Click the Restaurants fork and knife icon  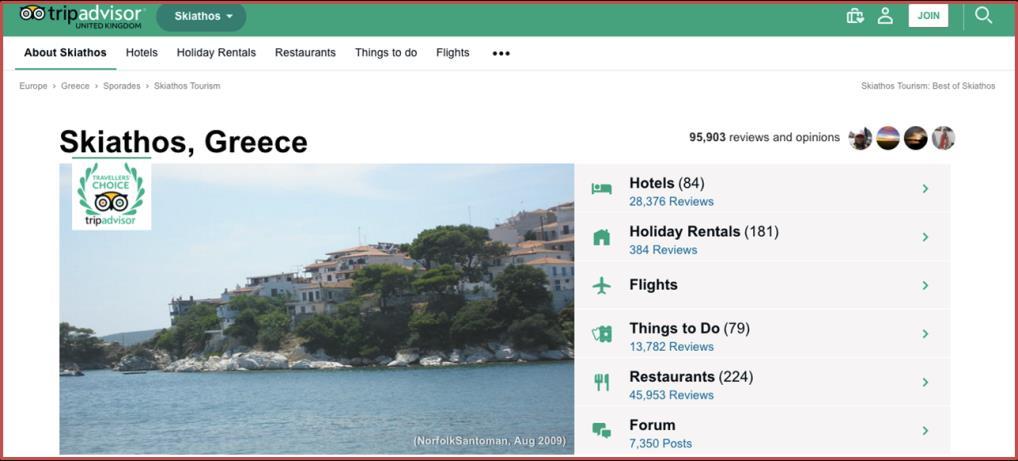[x=601, y=382]
